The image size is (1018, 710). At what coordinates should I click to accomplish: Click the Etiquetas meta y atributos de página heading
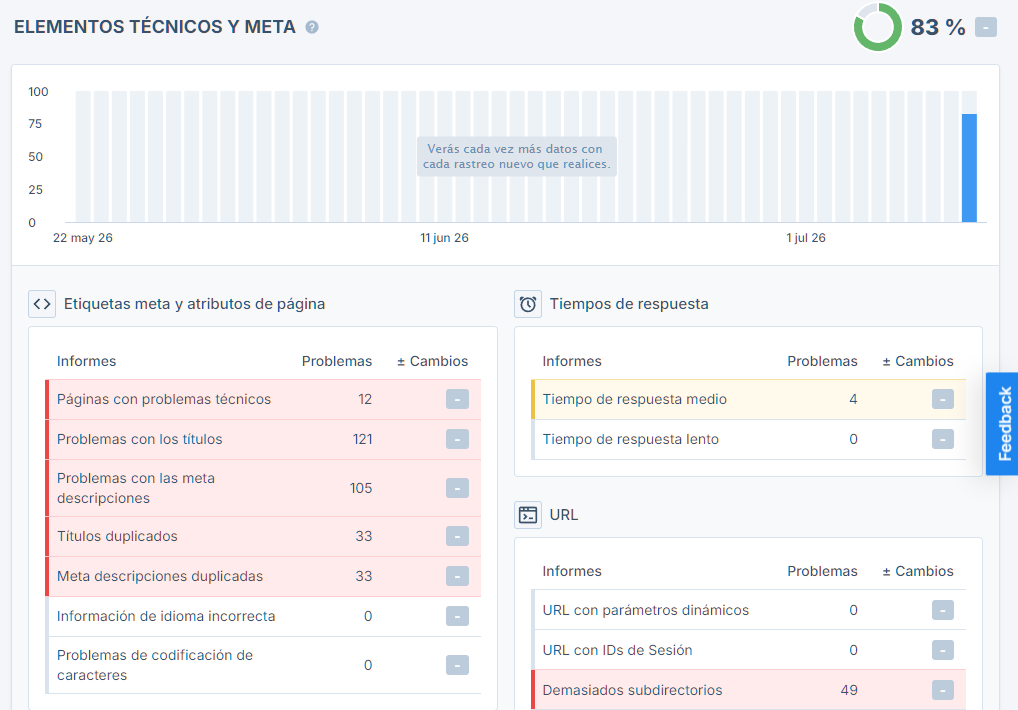(194, 304)
